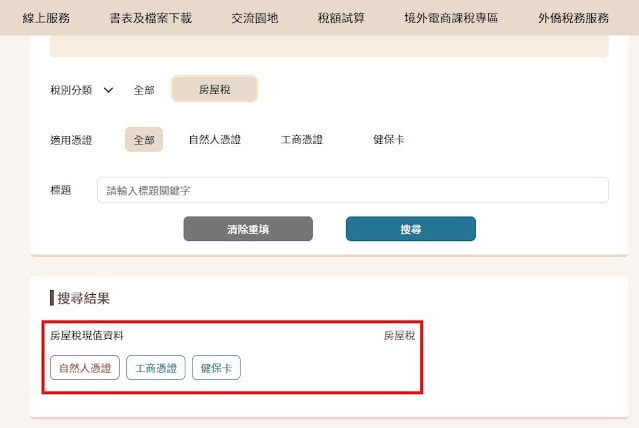The image size is (639, 428).
Task: Click the 工商憑證 tag in results
Action: point(156,368)
